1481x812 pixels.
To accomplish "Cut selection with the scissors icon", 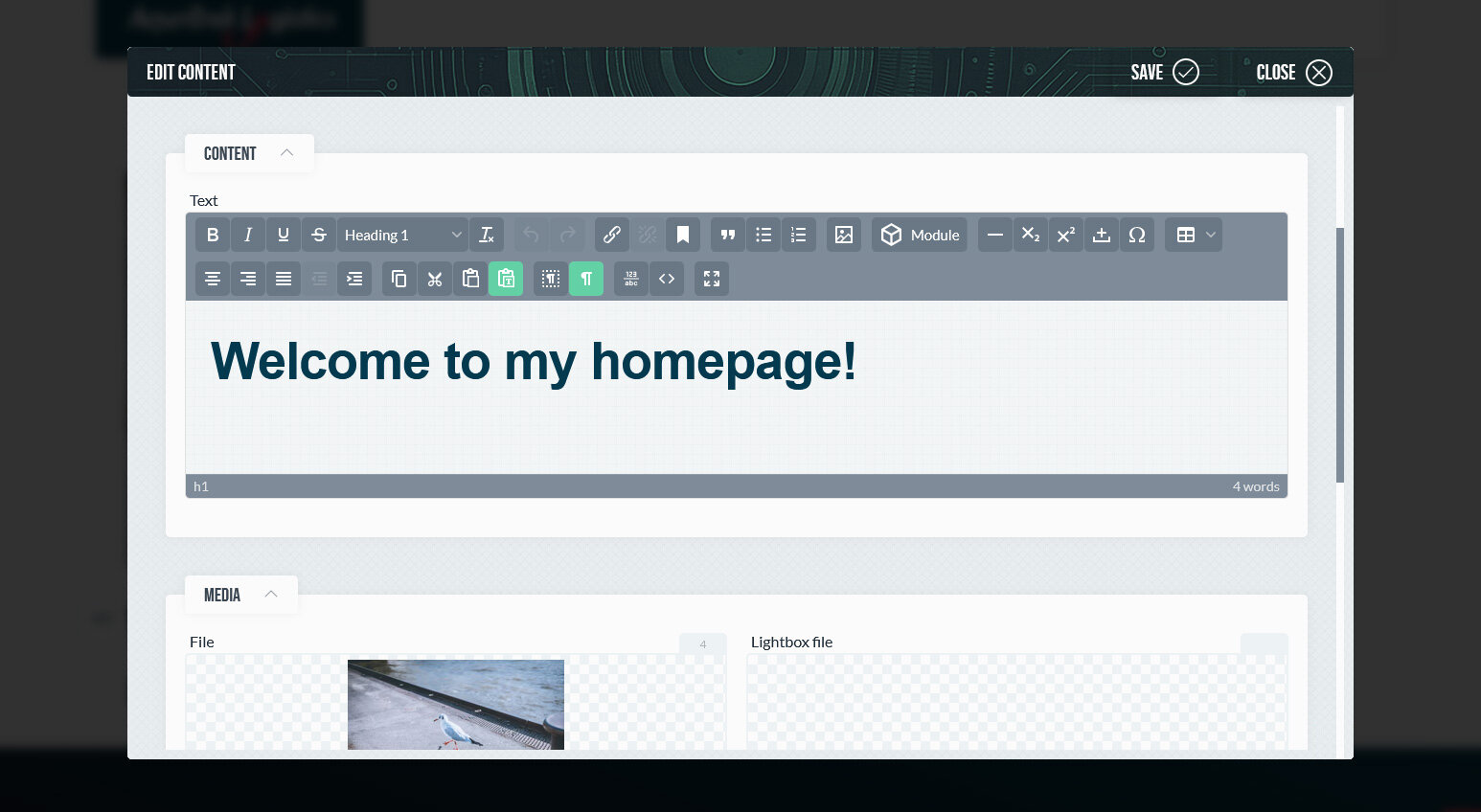I will [x=435, y=279].
